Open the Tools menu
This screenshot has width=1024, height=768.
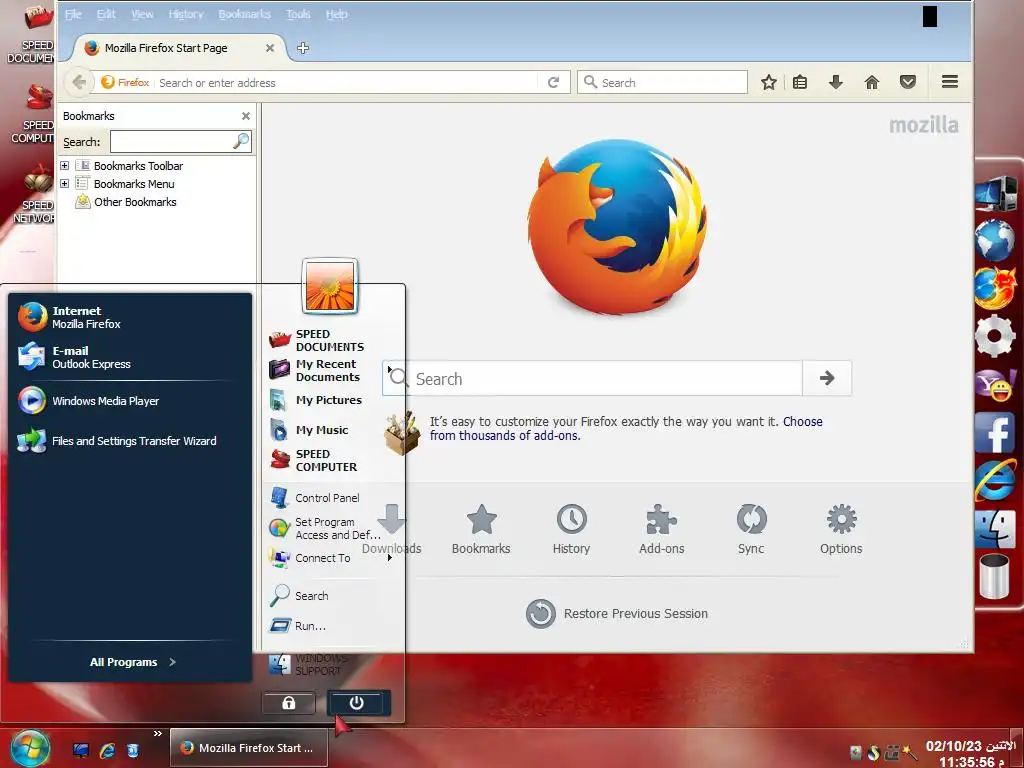click(x=298, y=14)
